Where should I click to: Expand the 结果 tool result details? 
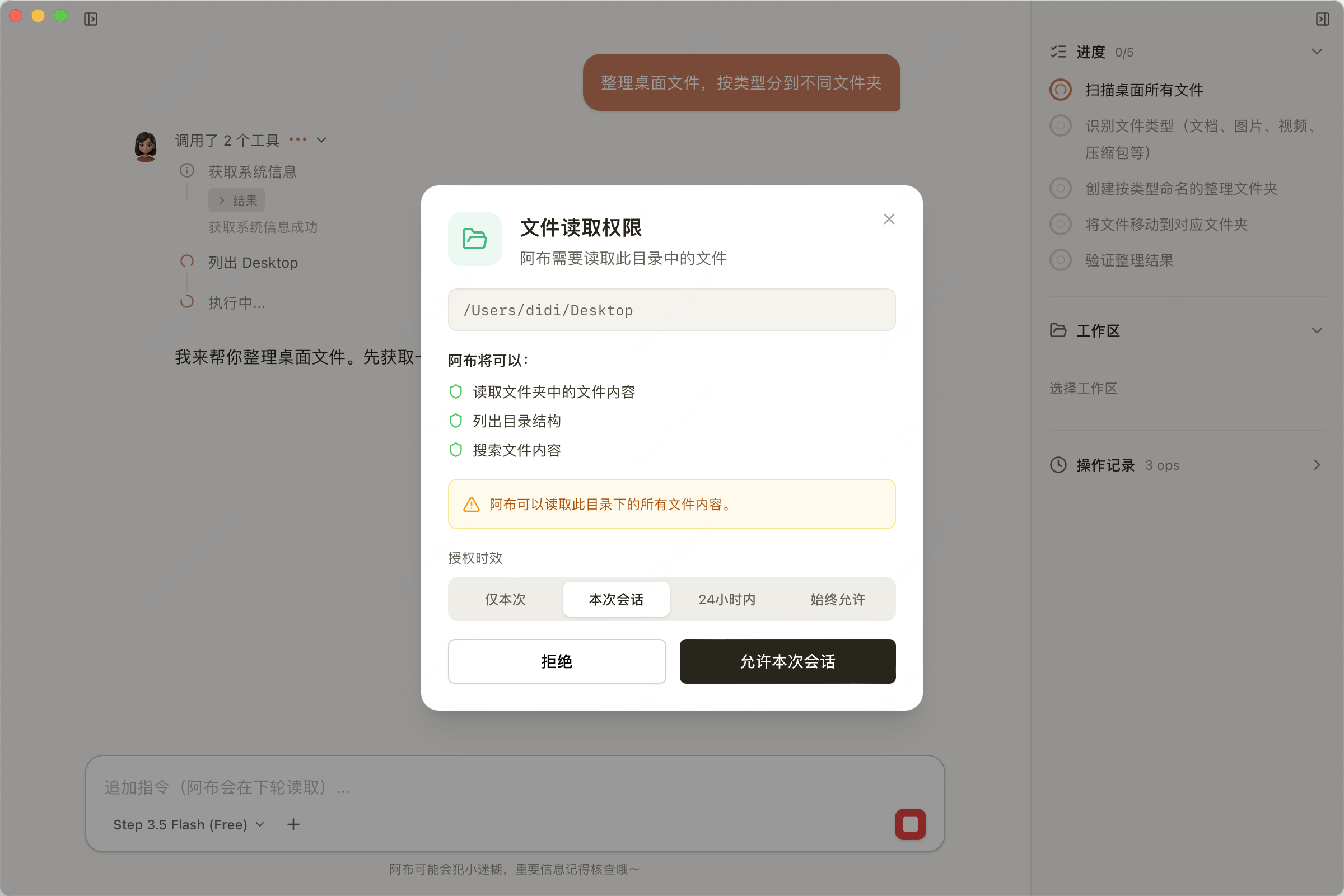236,200
